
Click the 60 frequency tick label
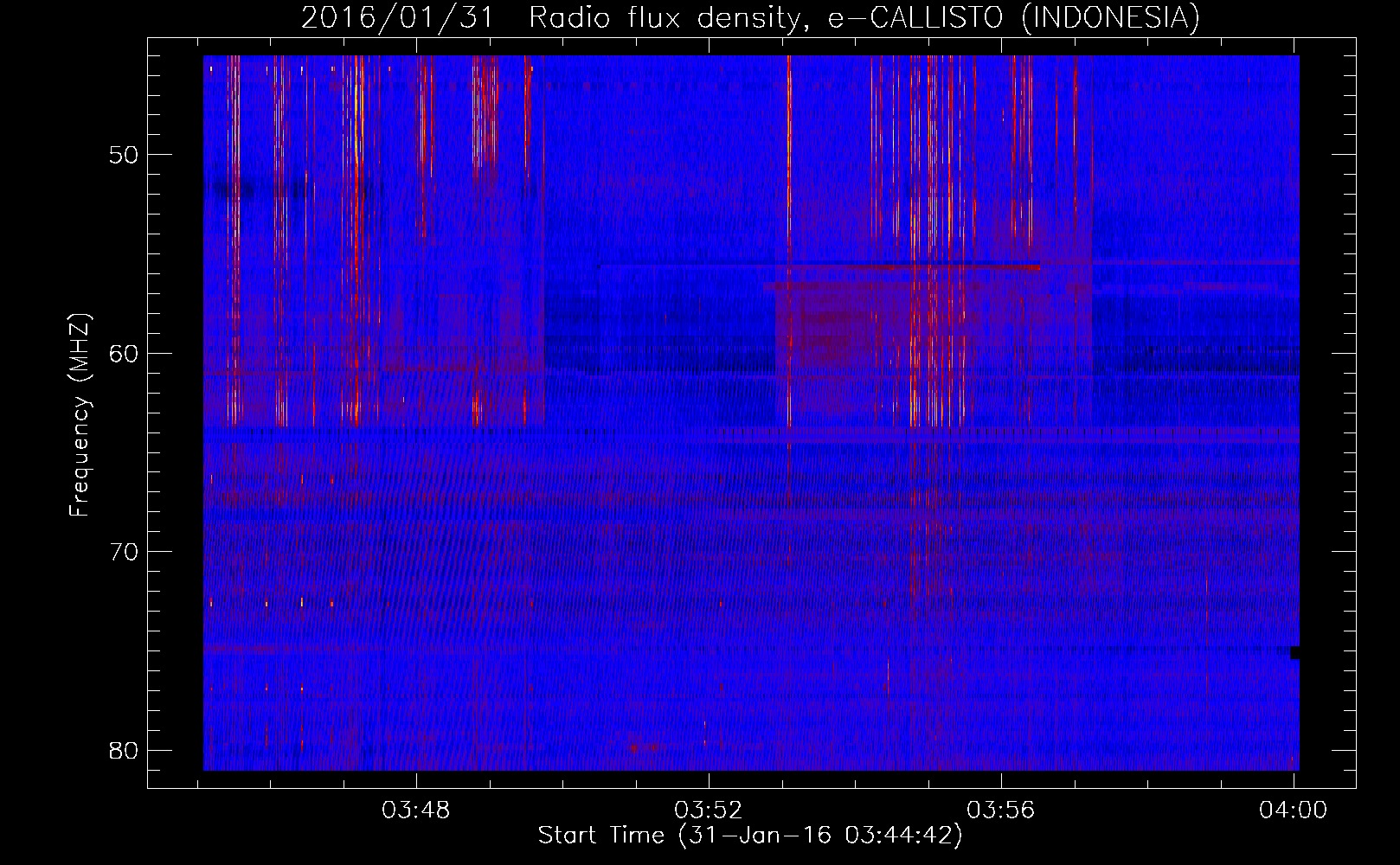click(x=124, y=353)
